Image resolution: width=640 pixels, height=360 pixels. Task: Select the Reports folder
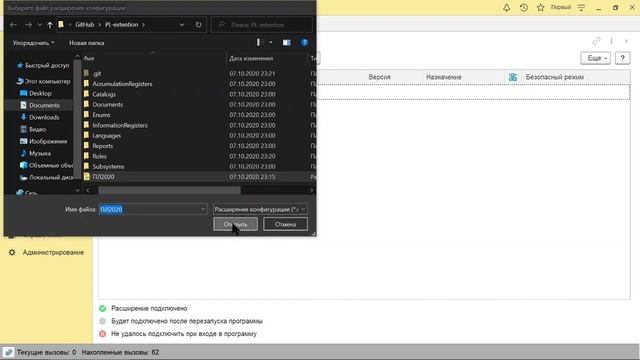[102, 146]
